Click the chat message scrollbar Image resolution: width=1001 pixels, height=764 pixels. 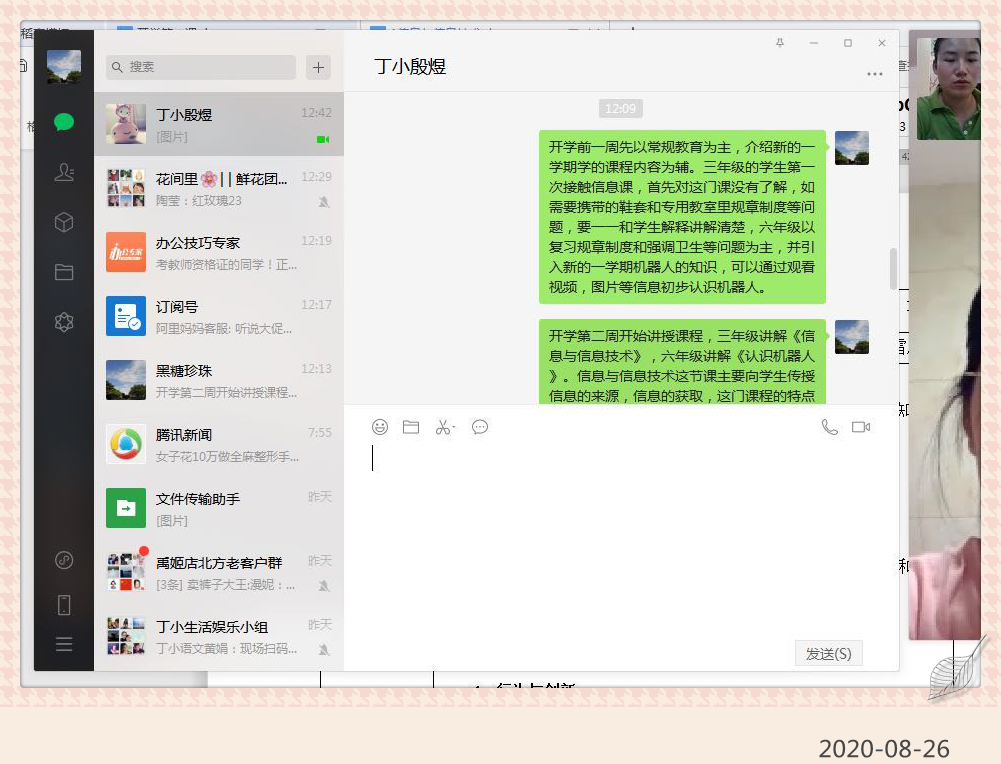893,269
